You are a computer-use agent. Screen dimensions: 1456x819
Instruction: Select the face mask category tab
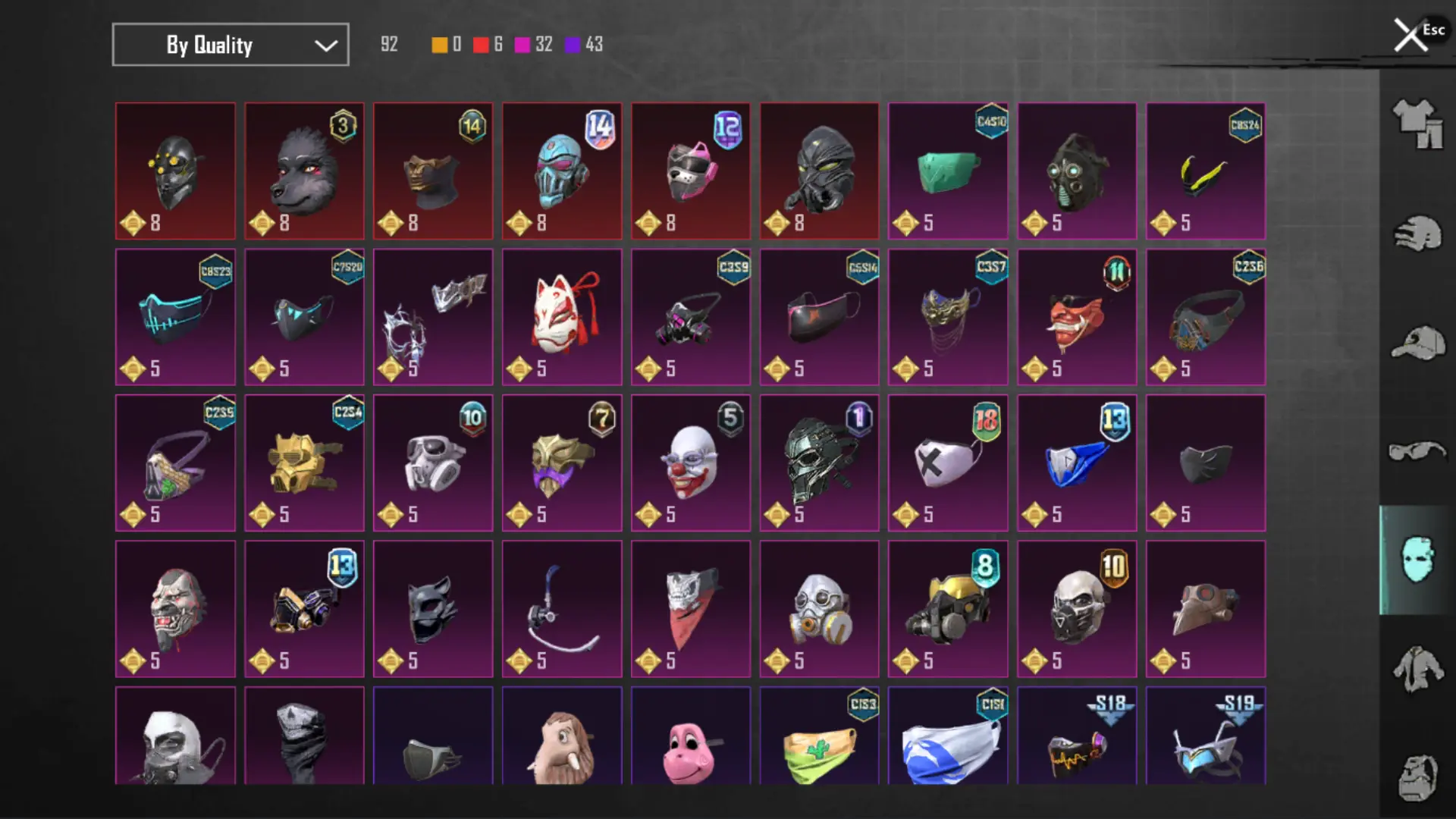point(1417,560)
